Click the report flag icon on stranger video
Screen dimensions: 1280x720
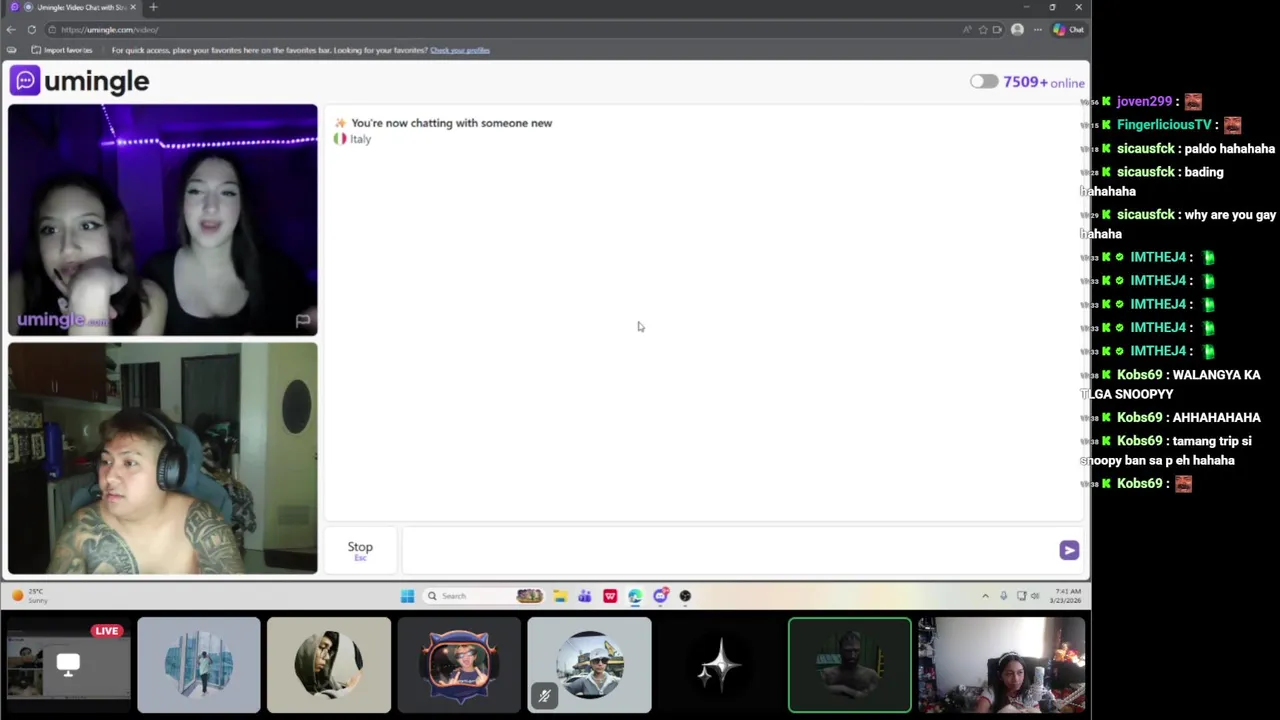[x=303, y=320]
